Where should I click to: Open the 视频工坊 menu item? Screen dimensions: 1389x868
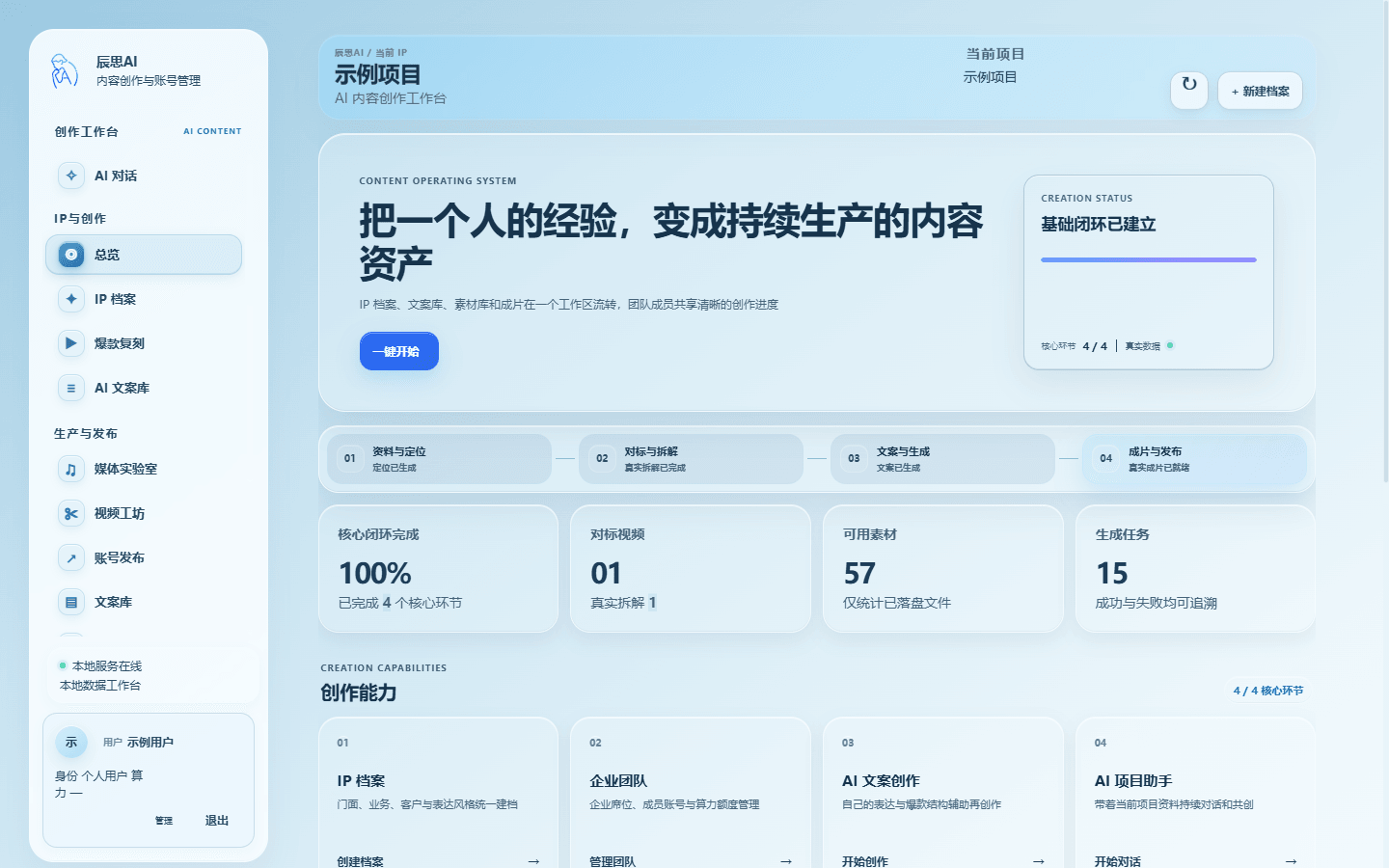[144, 513]
